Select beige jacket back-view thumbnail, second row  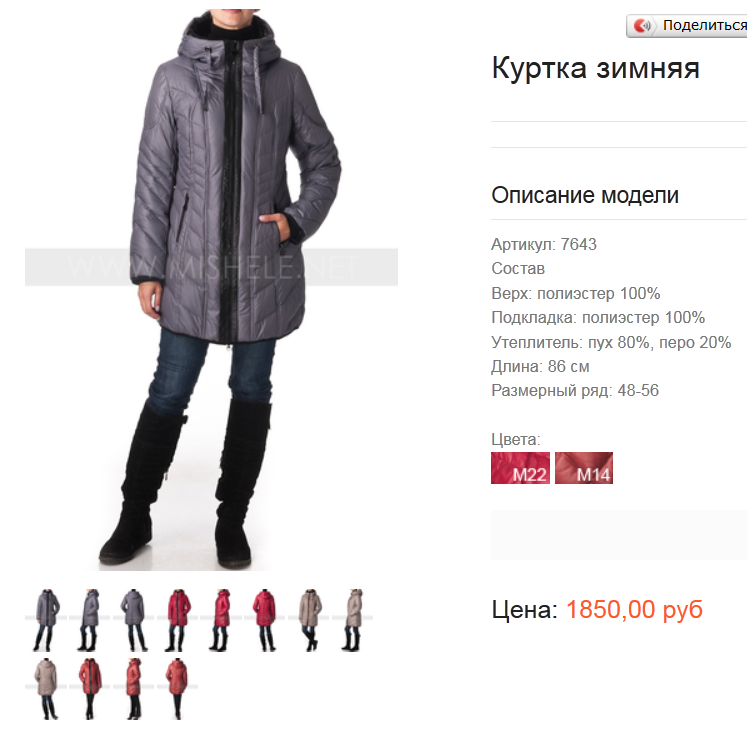[x=46, y=689]
